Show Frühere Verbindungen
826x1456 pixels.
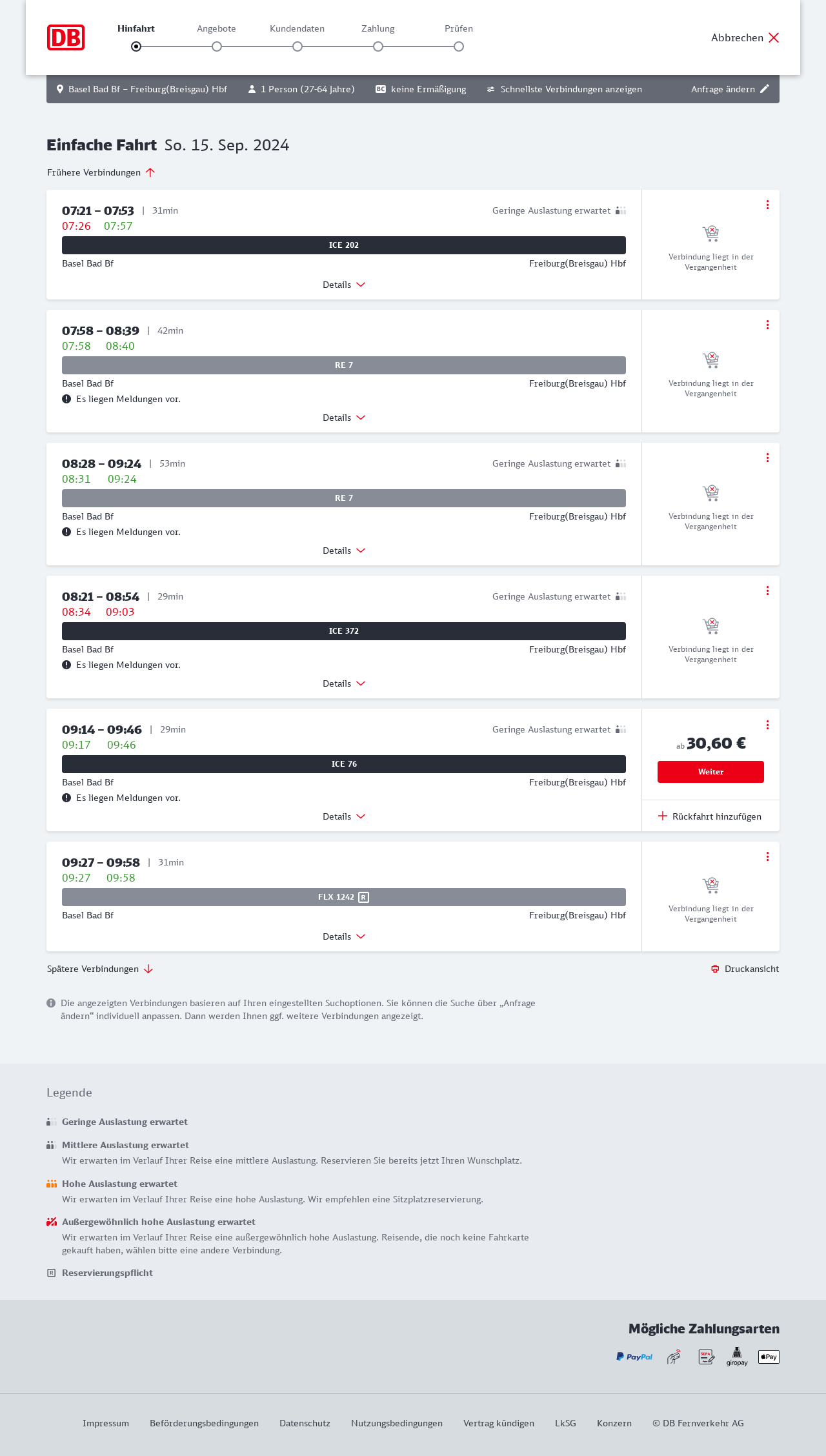pos(101,172)
